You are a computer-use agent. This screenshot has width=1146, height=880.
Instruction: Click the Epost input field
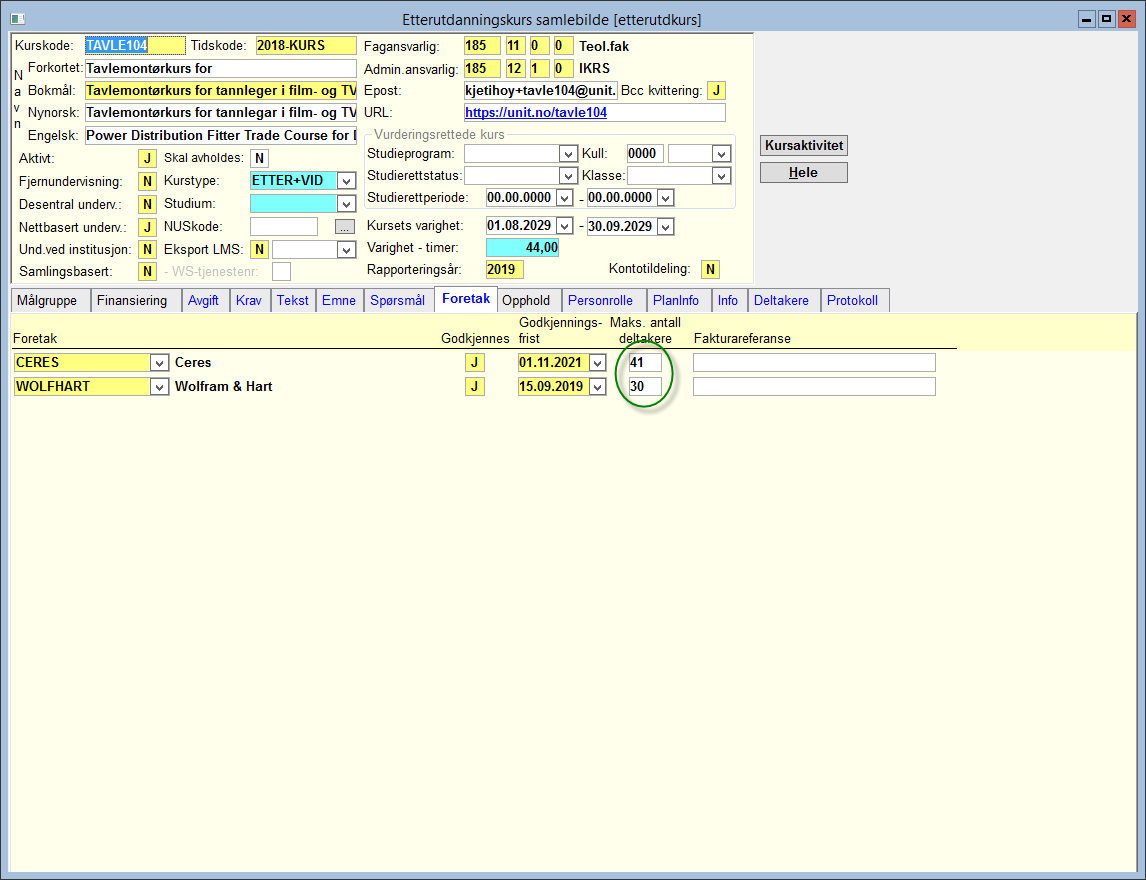541,91
